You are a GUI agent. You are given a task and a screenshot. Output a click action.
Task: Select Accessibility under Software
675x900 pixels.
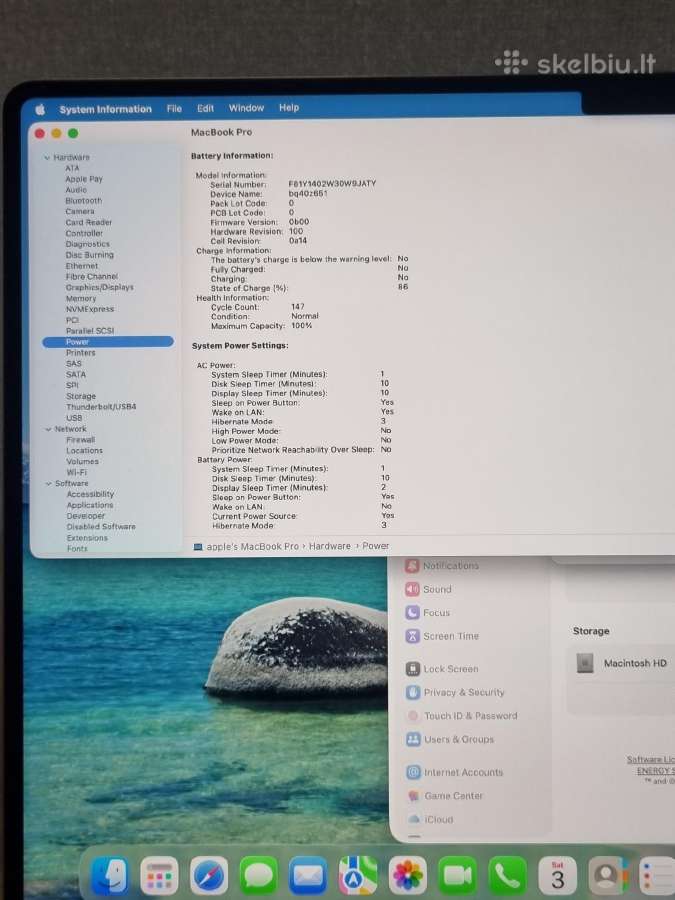pos(90,494)
